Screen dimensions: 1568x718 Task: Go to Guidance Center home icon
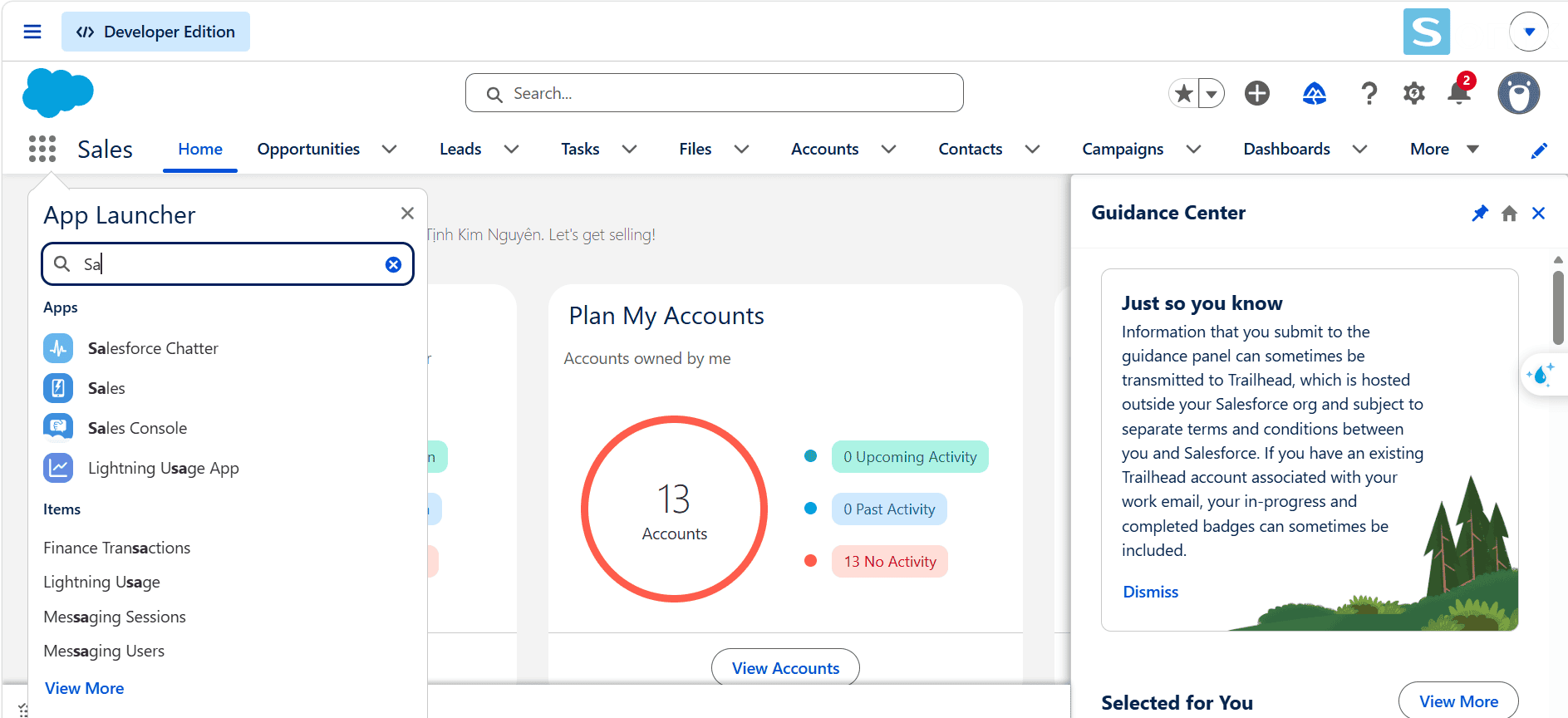1510,214
